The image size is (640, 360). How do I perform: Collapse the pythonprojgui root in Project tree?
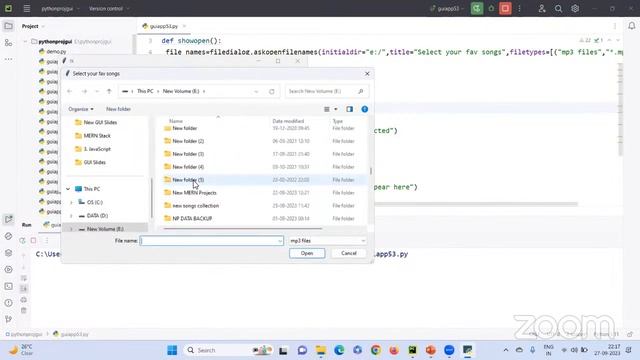[25, 41]
